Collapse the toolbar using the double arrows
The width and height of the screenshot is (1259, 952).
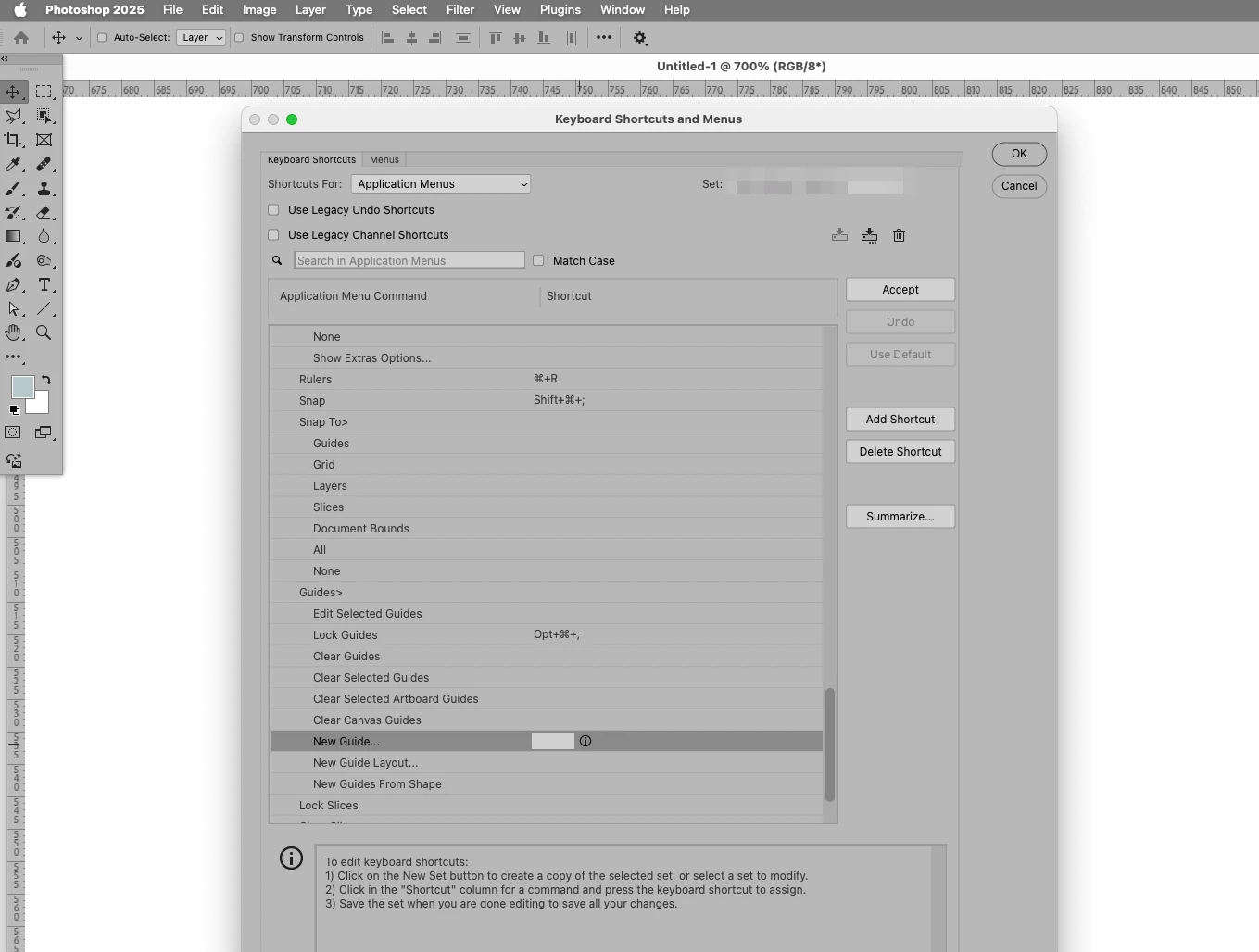5,58
